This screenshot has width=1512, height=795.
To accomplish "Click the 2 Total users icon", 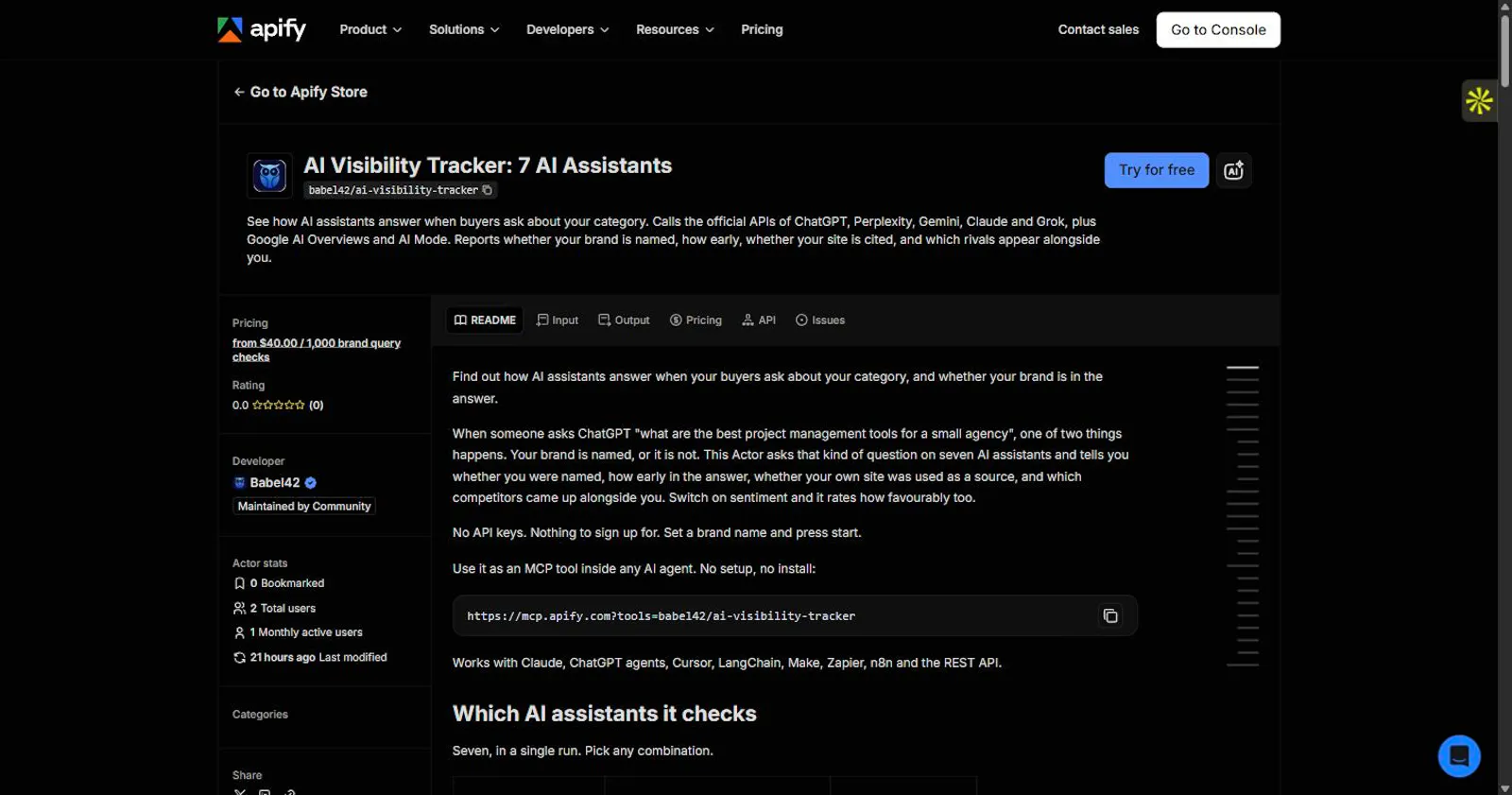I will point(240,609).
